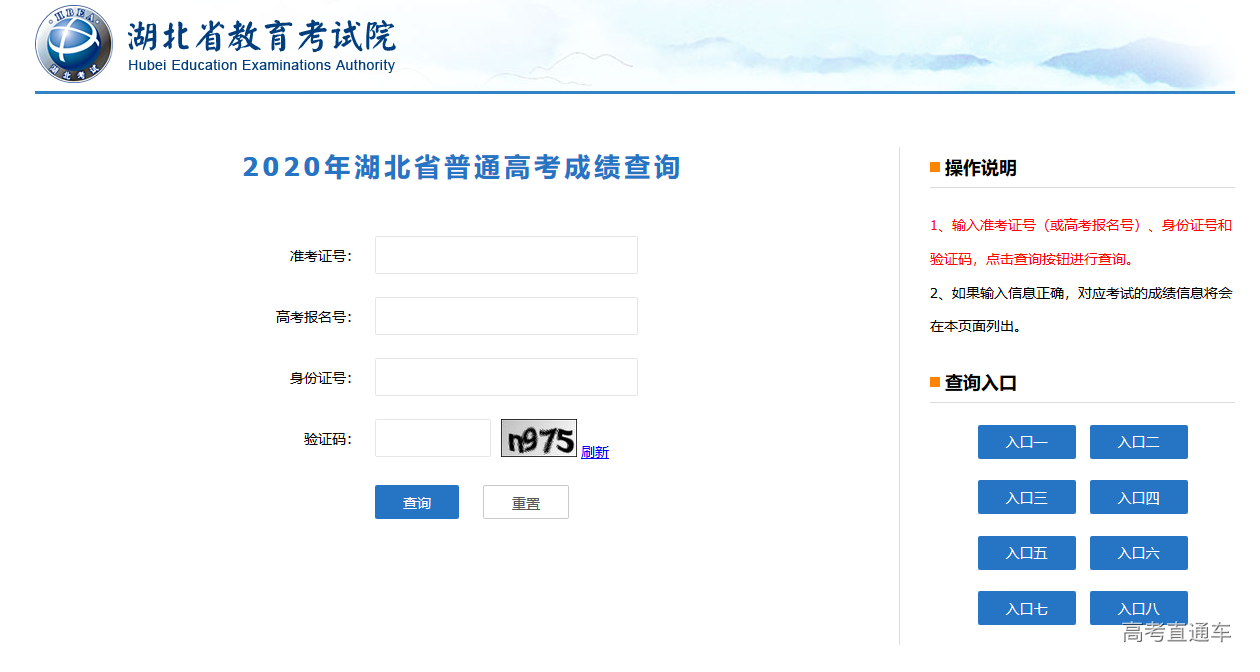The height and width of the screenshot is (672, 1260).
Task: Click the 准考证号 input field
Action: coord(505,255)
